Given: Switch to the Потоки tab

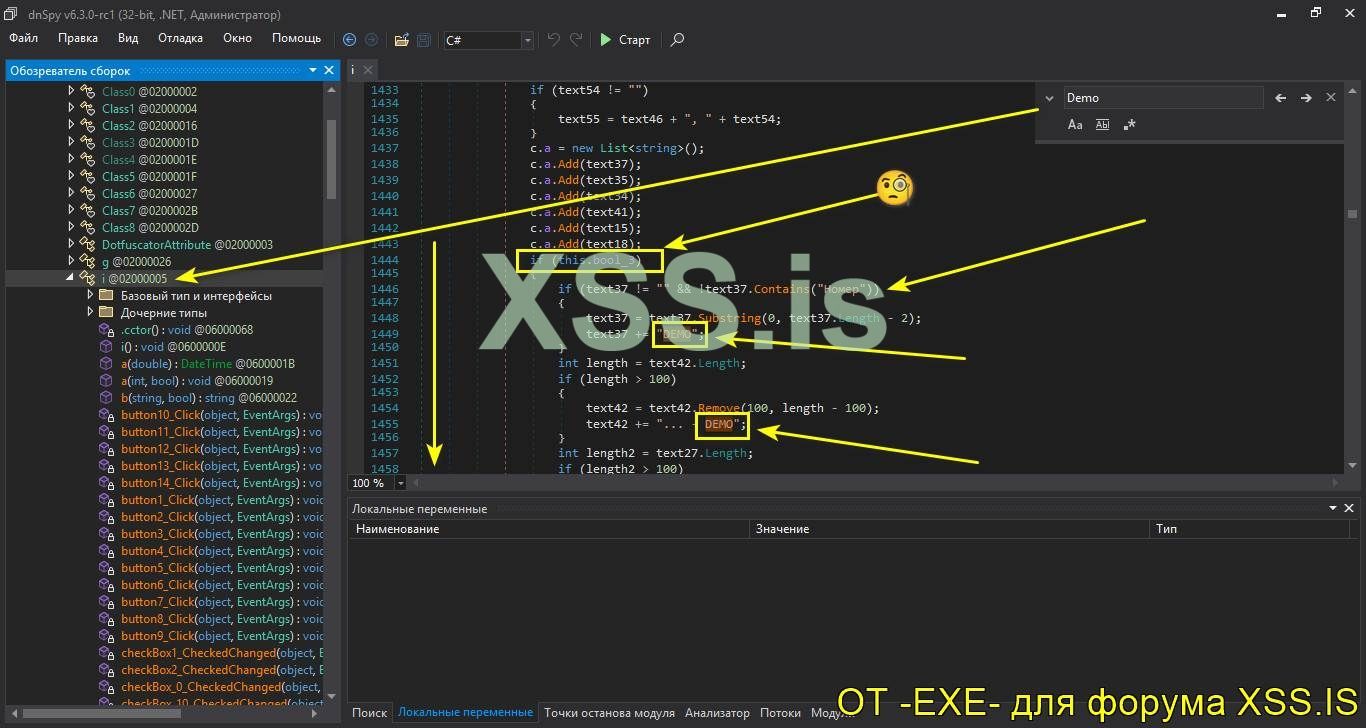Looking at the screenshot, I should coord(780,713).
